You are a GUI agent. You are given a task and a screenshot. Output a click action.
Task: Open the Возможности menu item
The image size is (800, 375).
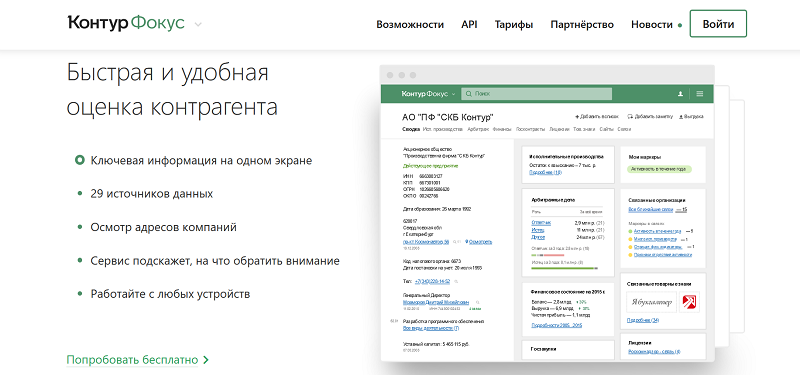tap(410, 24)
